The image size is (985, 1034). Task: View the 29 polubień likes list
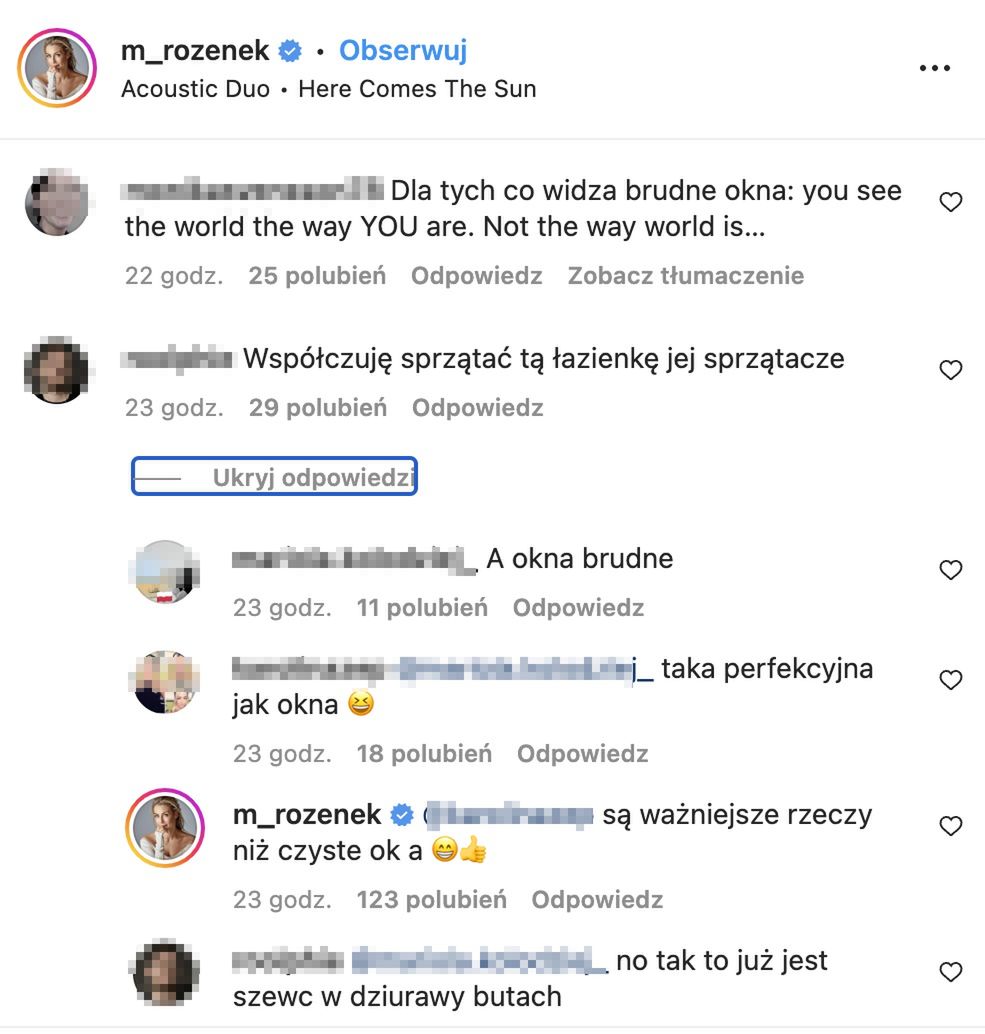(x=317, y=408)
